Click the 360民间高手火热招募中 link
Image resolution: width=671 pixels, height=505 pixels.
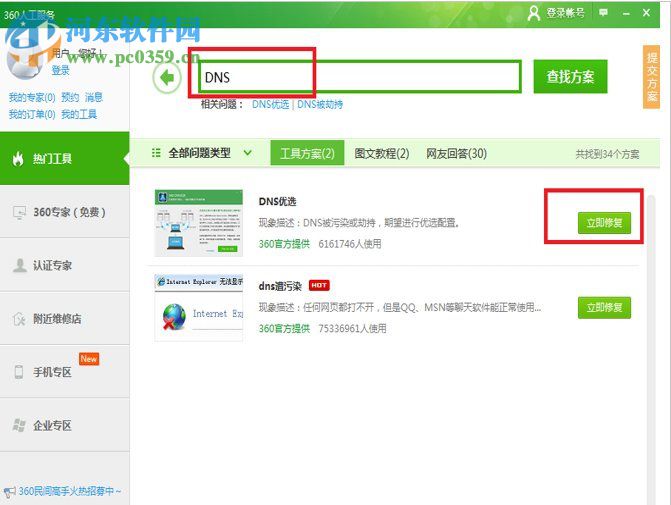pyautogui.click(x=70, y=491)
